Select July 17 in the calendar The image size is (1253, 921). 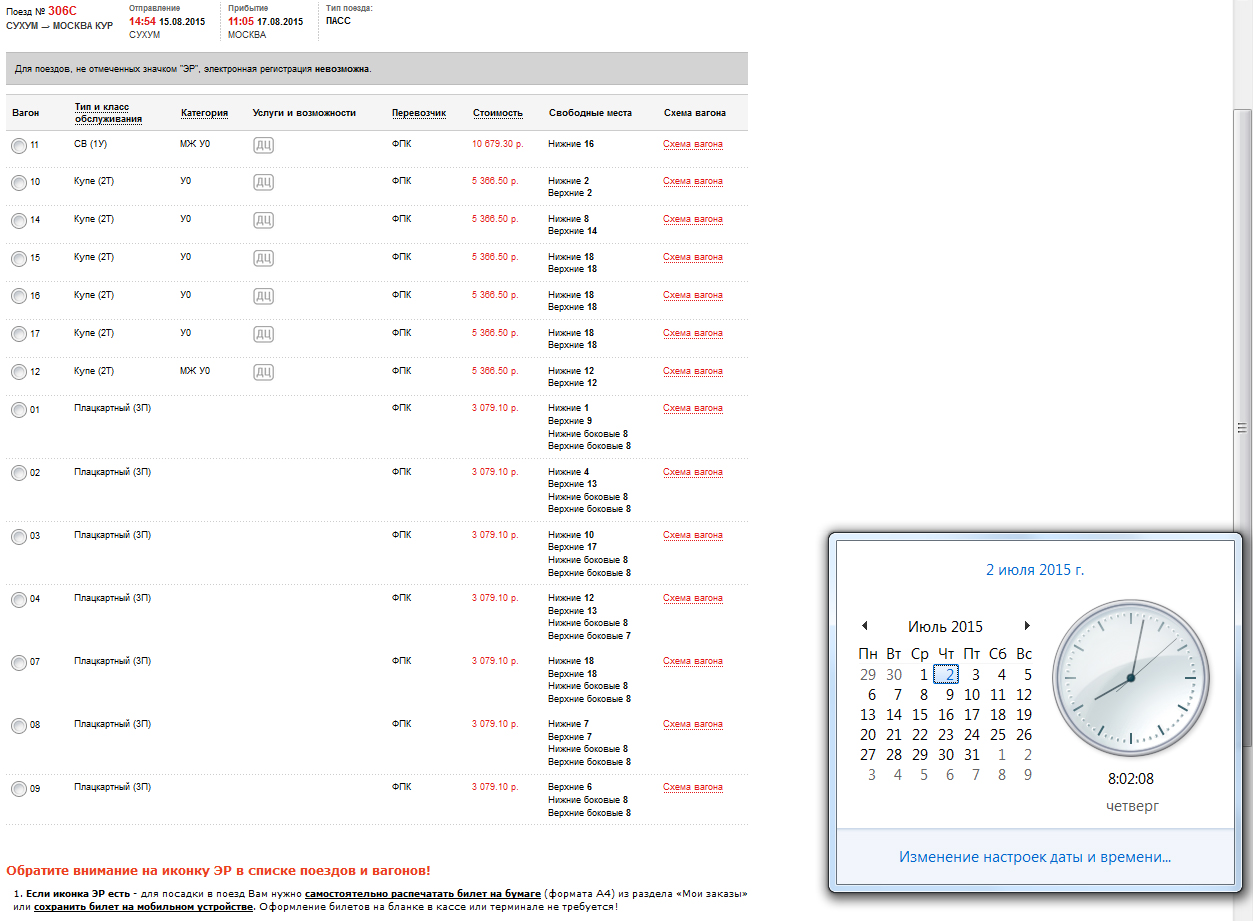[971, 715]
